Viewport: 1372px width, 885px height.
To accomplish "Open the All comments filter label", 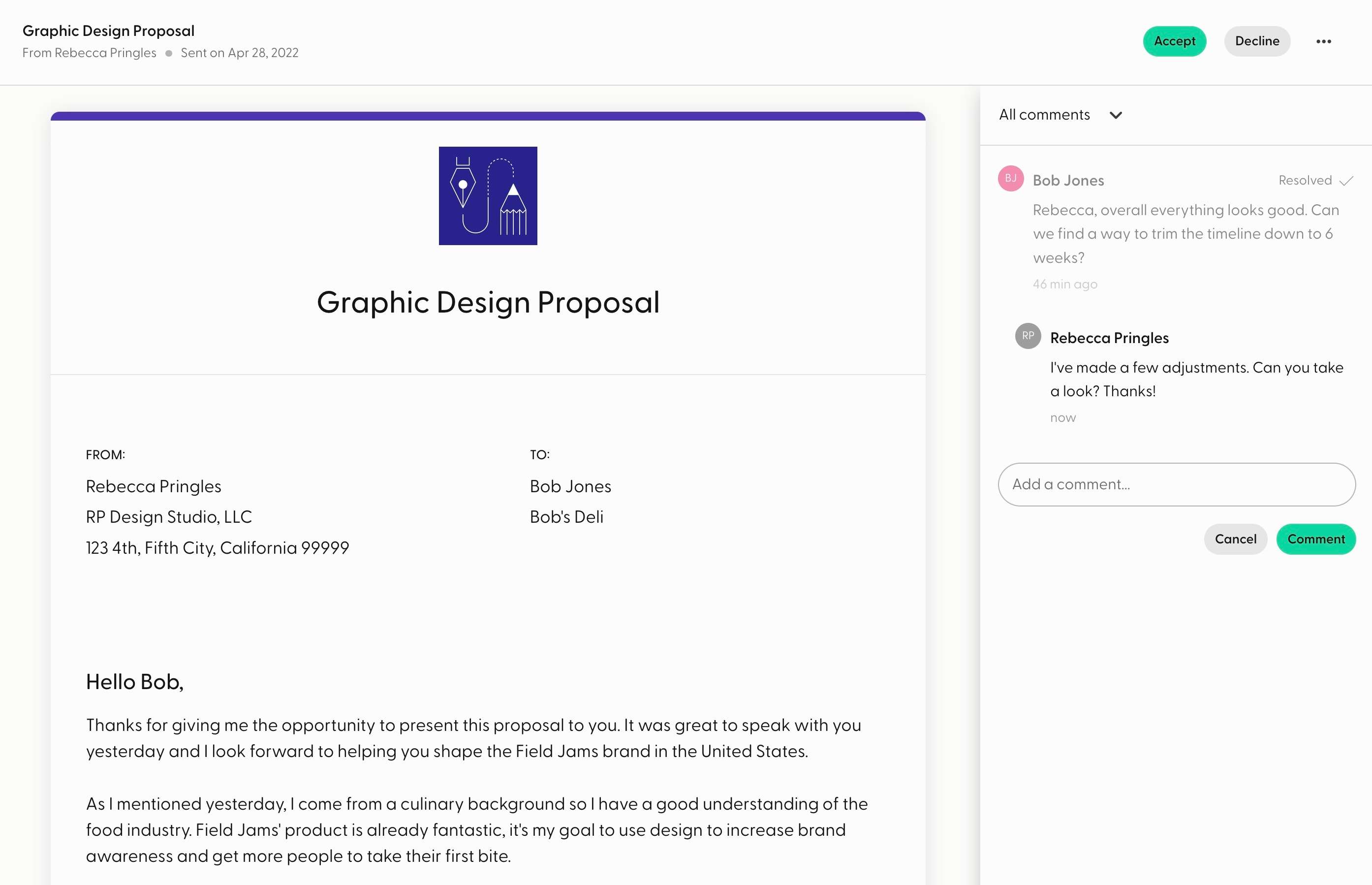I will 1044,114.
